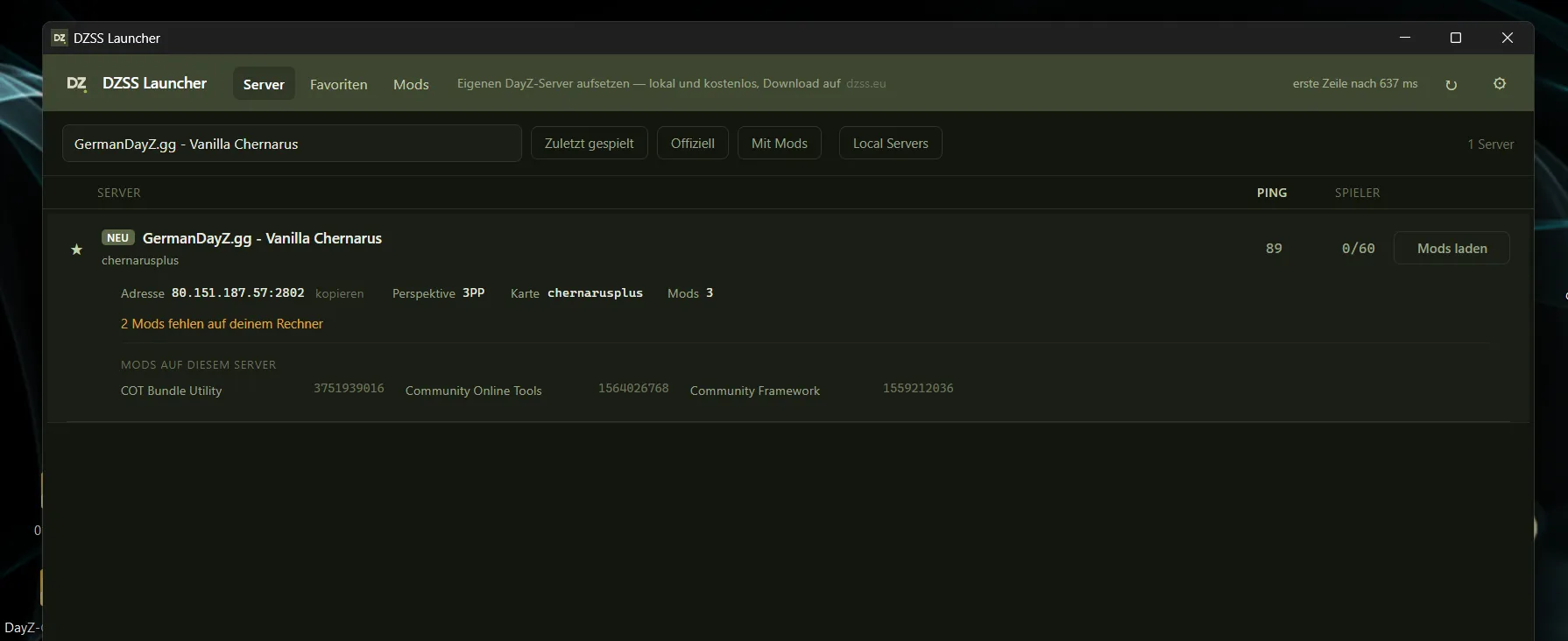The height and width of the screenshot is (641, 1568).
Task: Focus the server search input field
Action: [292, 144]
